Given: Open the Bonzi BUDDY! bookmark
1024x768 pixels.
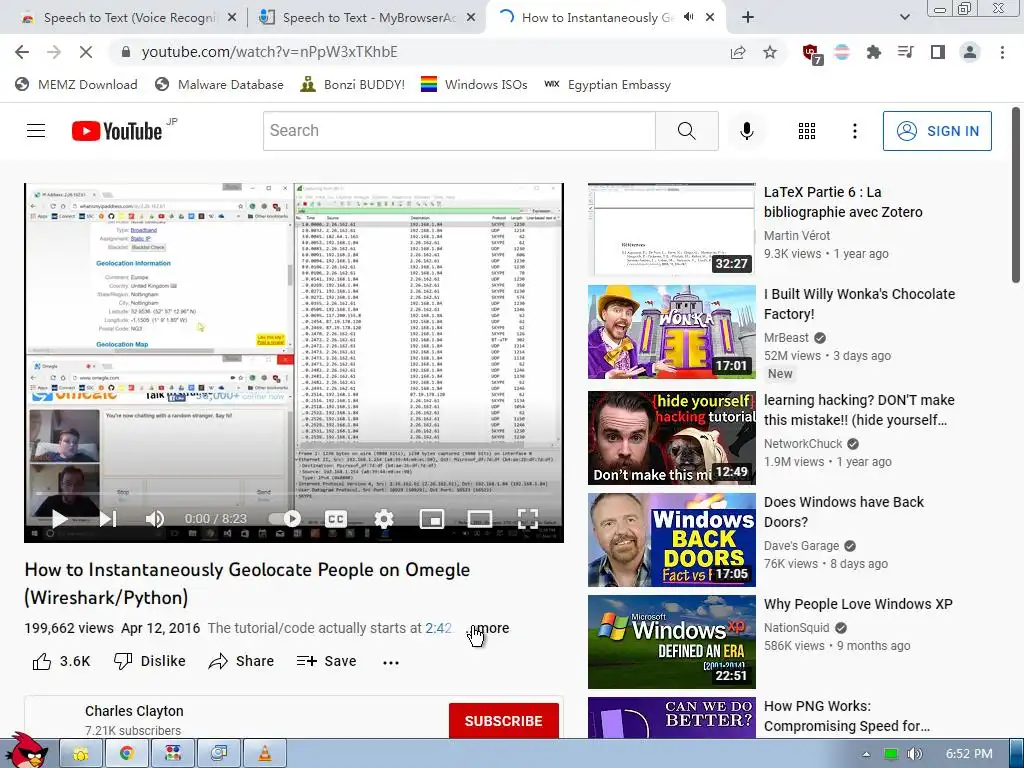Looking at the screenshot, I should [x=353, y=85].
